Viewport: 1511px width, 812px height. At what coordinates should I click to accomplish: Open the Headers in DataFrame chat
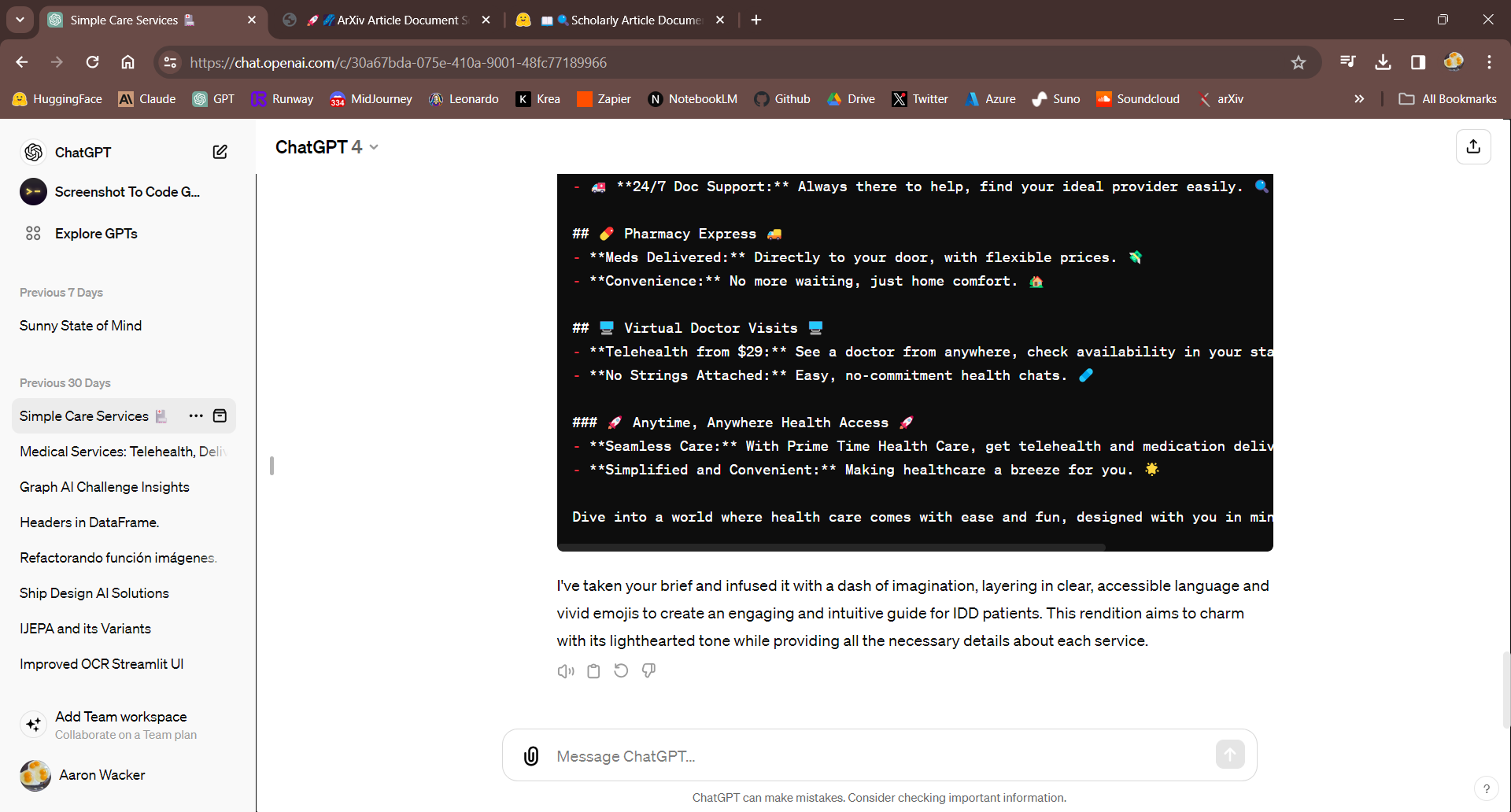pos(124,522)
